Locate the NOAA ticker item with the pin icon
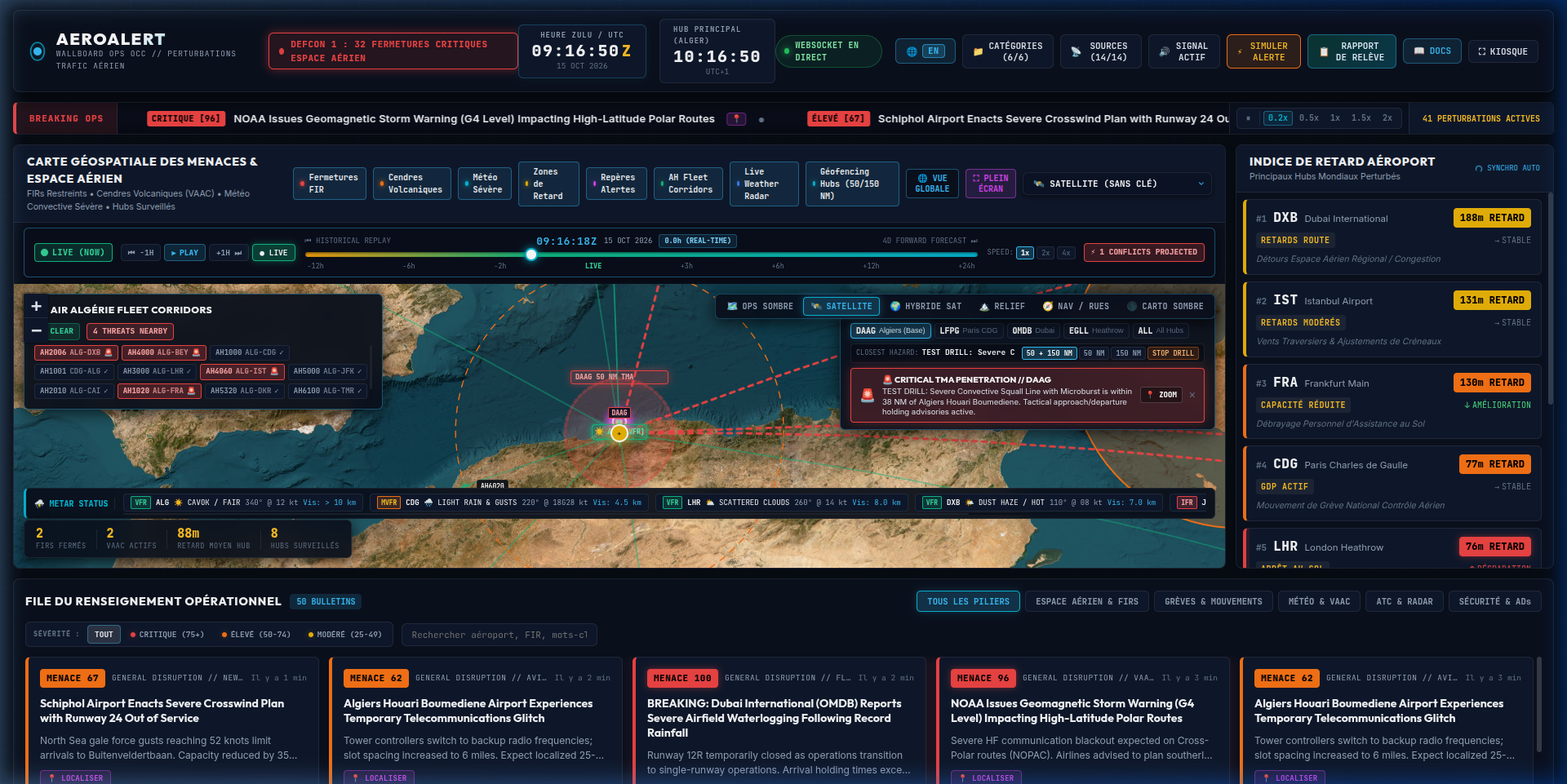This screenshot has width=1567, height=784. 736,119
